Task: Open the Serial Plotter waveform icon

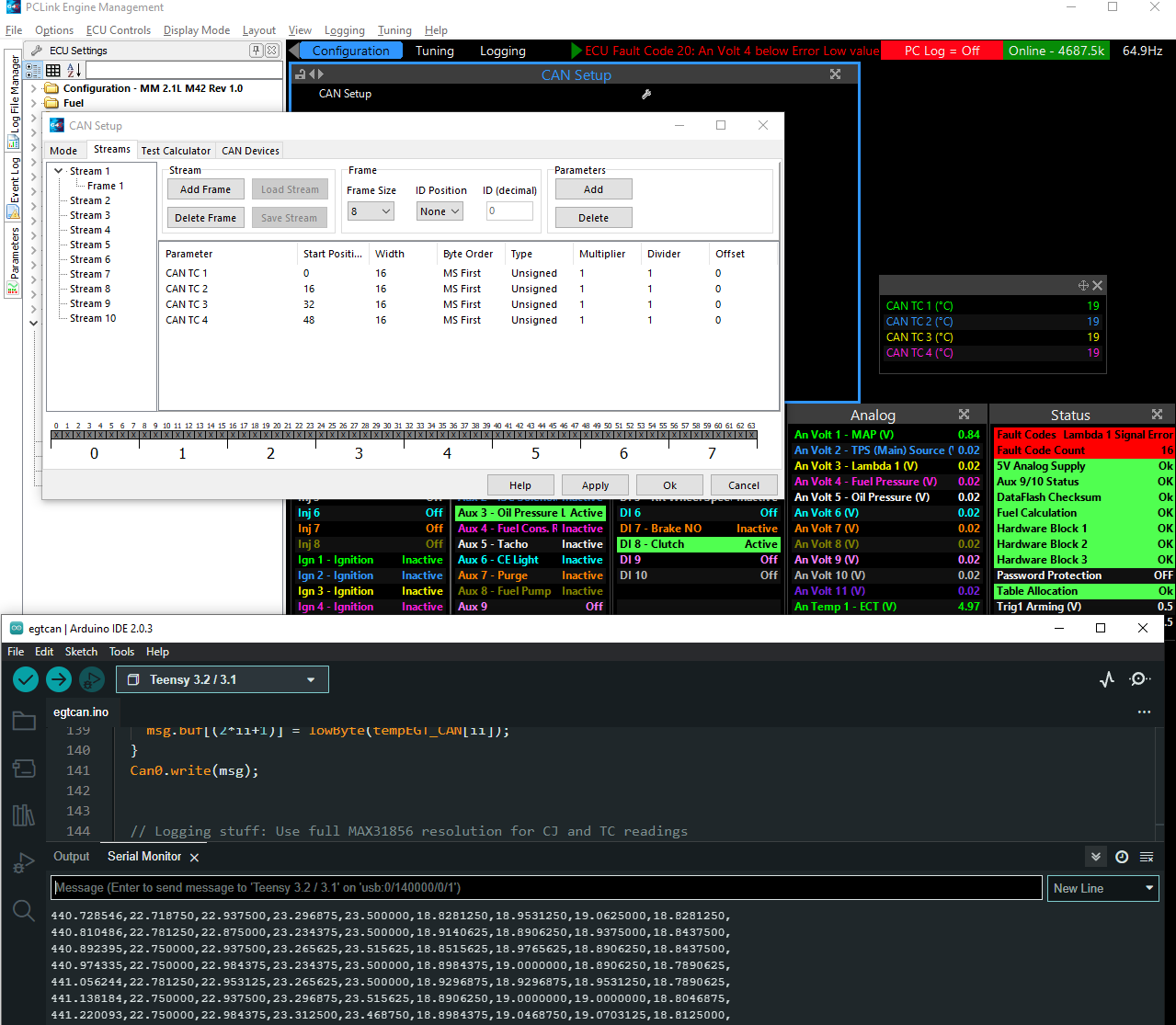Action: 1107,679
